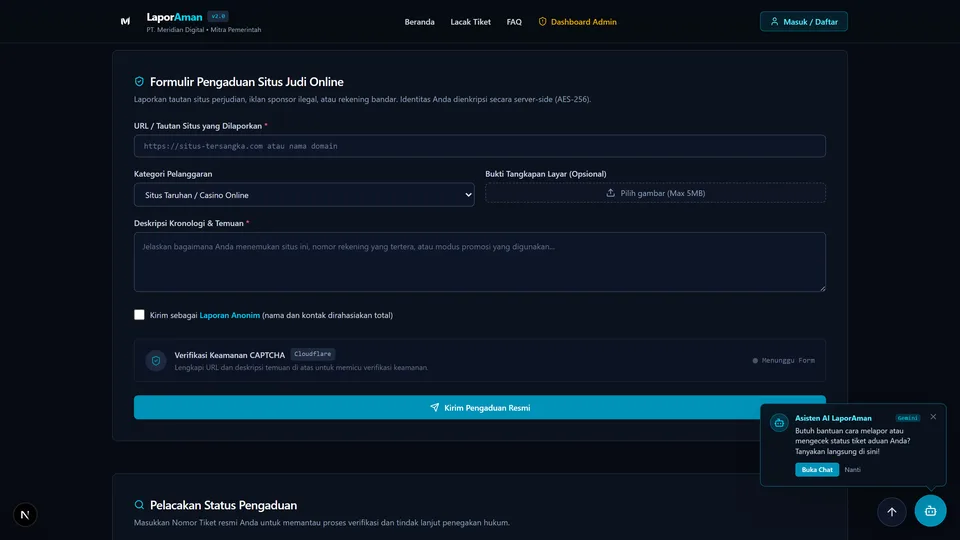Click the LaporAman logo icon
Viewport: 960px width, 540px height.
tap(125, 21)
